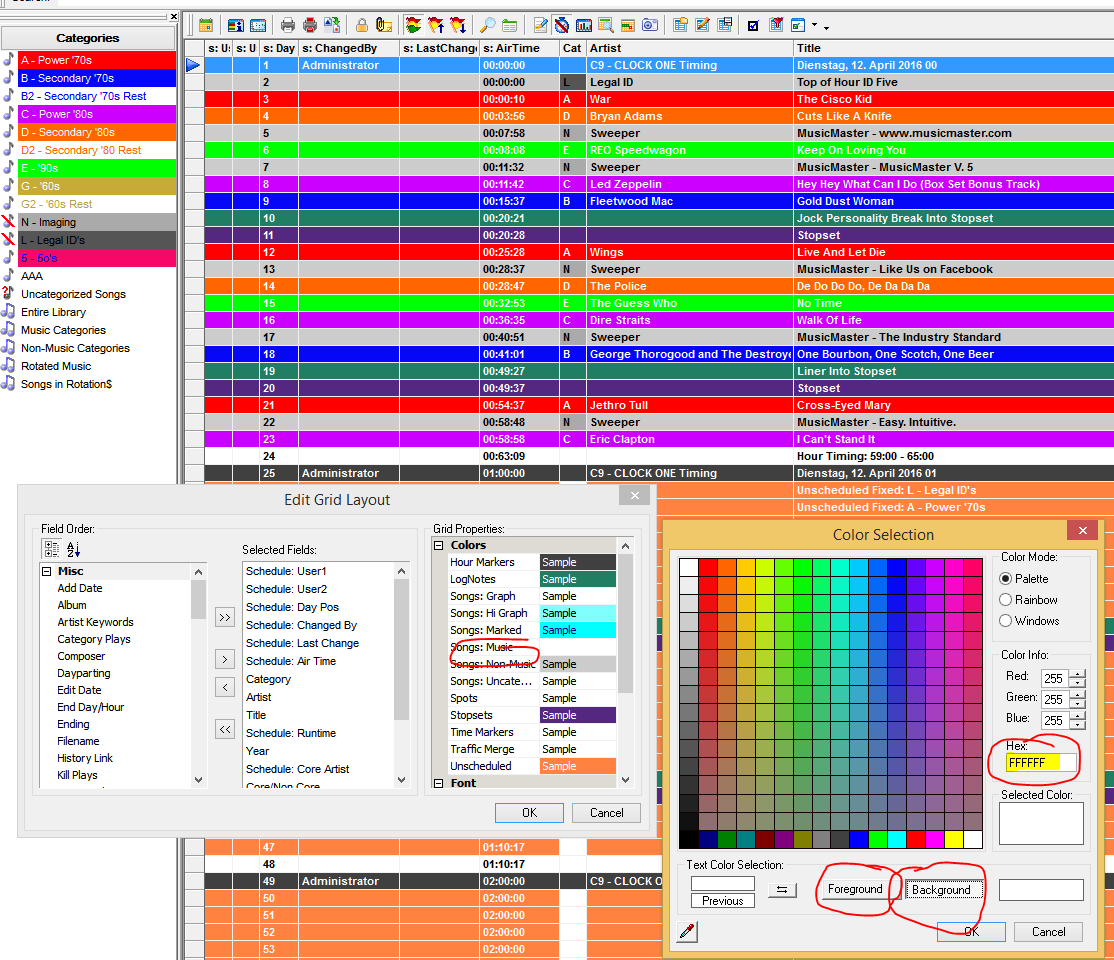Add the selected field with the single right arrow
Image resolution: width=1114 pixels, height=960 pixels.
coord(225,659)
